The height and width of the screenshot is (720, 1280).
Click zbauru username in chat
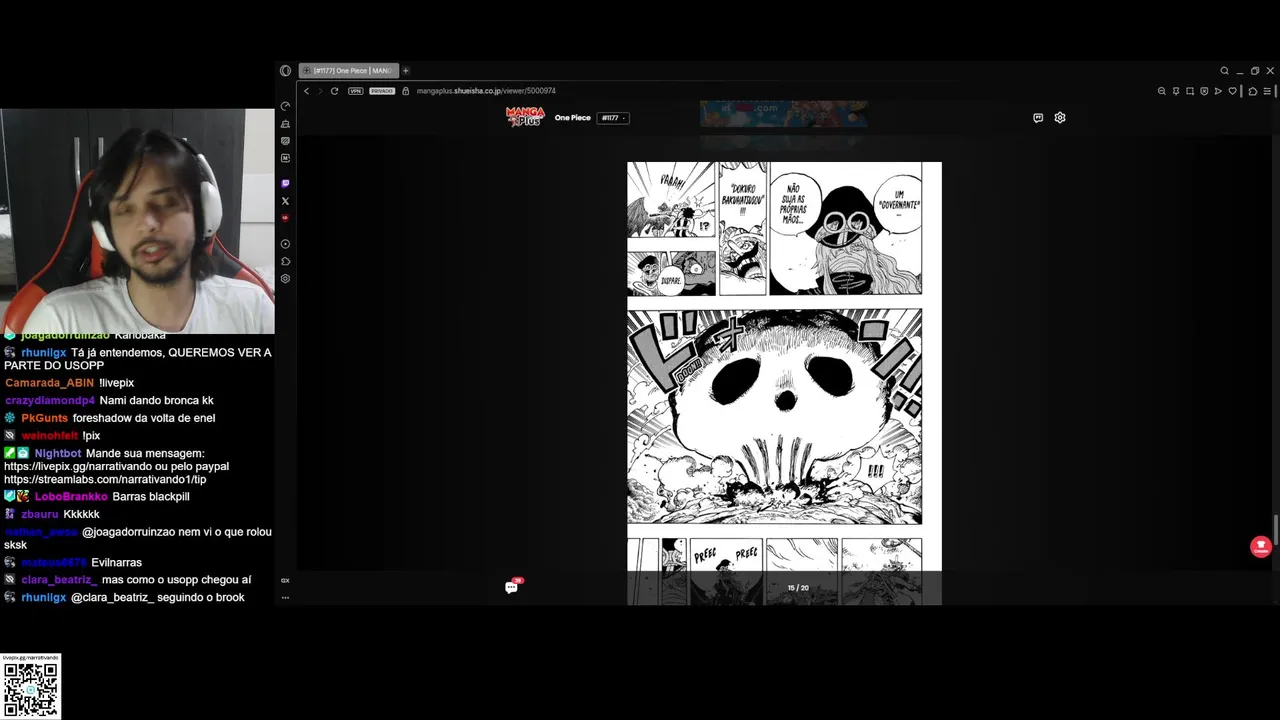(x=40, y=515)
